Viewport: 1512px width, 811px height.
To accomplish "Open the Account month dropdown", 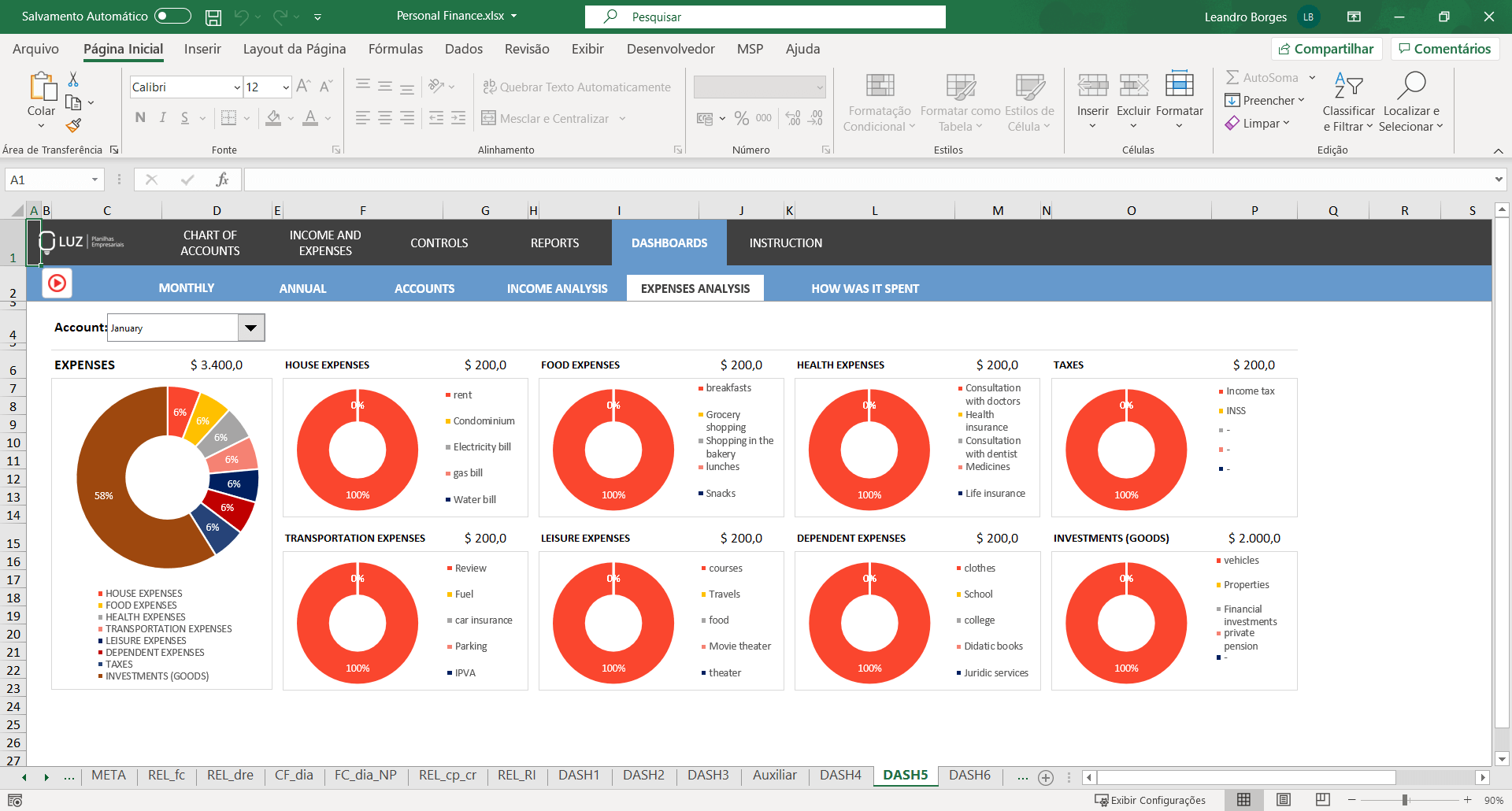I will 250,328.
